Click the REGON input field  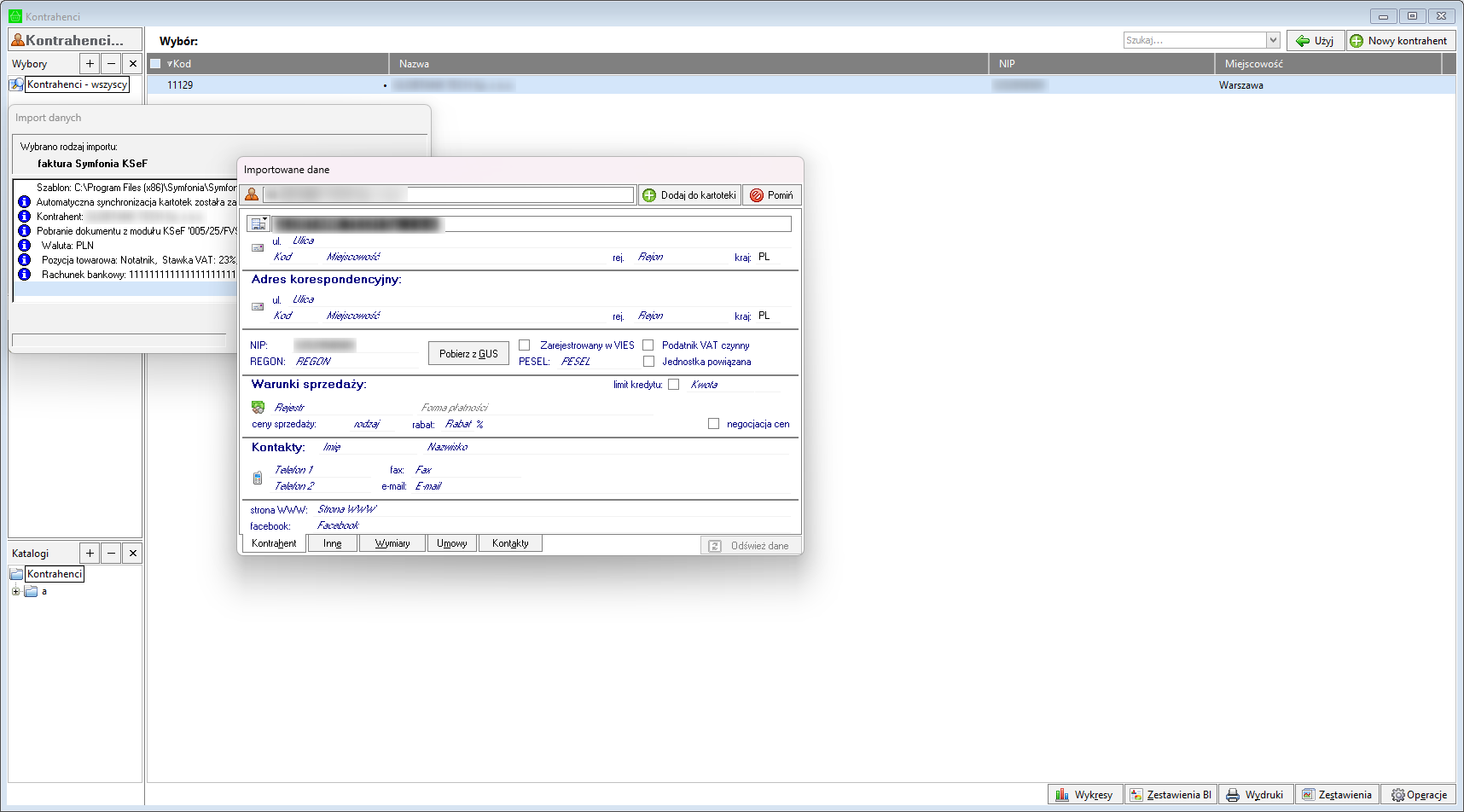(x=354, y=362)
